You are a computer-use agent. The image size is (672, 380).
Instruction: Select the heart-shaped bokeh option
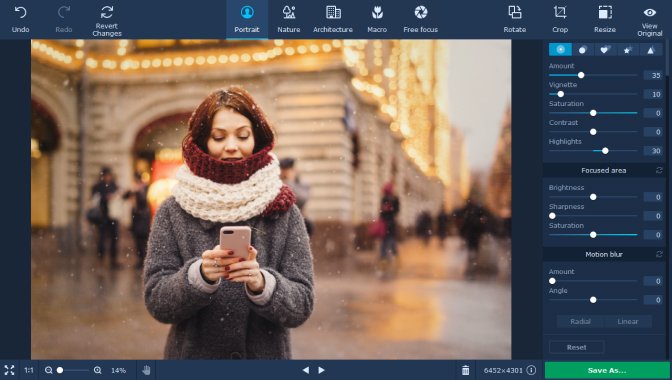(604, 50)
